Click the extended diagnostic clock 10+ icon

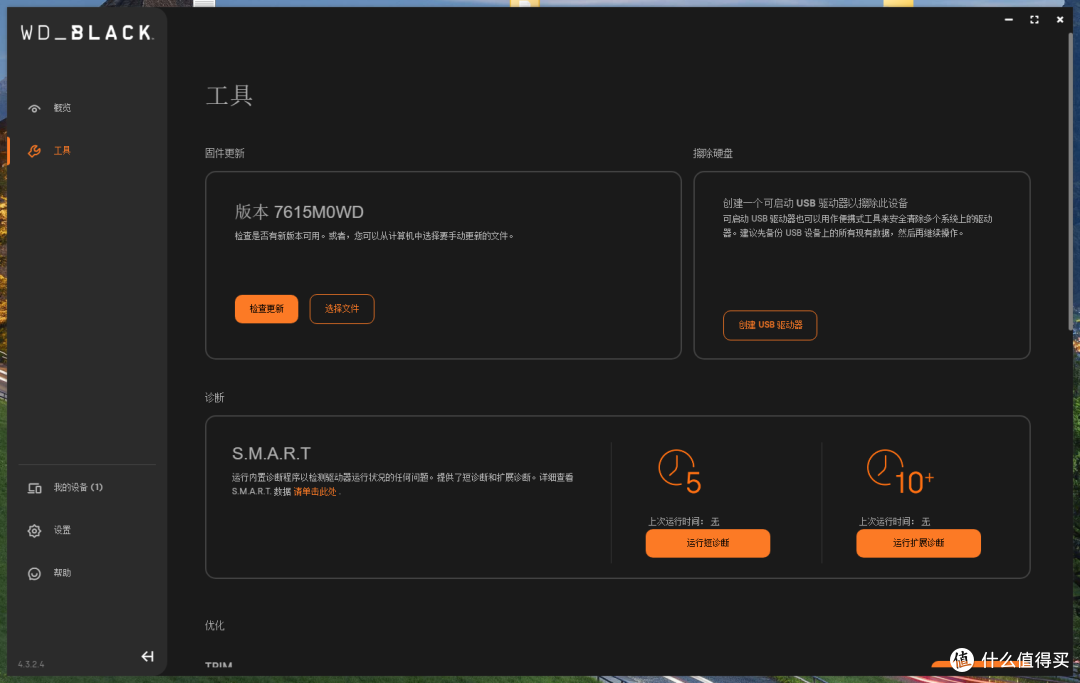click(x=900, y=472)
